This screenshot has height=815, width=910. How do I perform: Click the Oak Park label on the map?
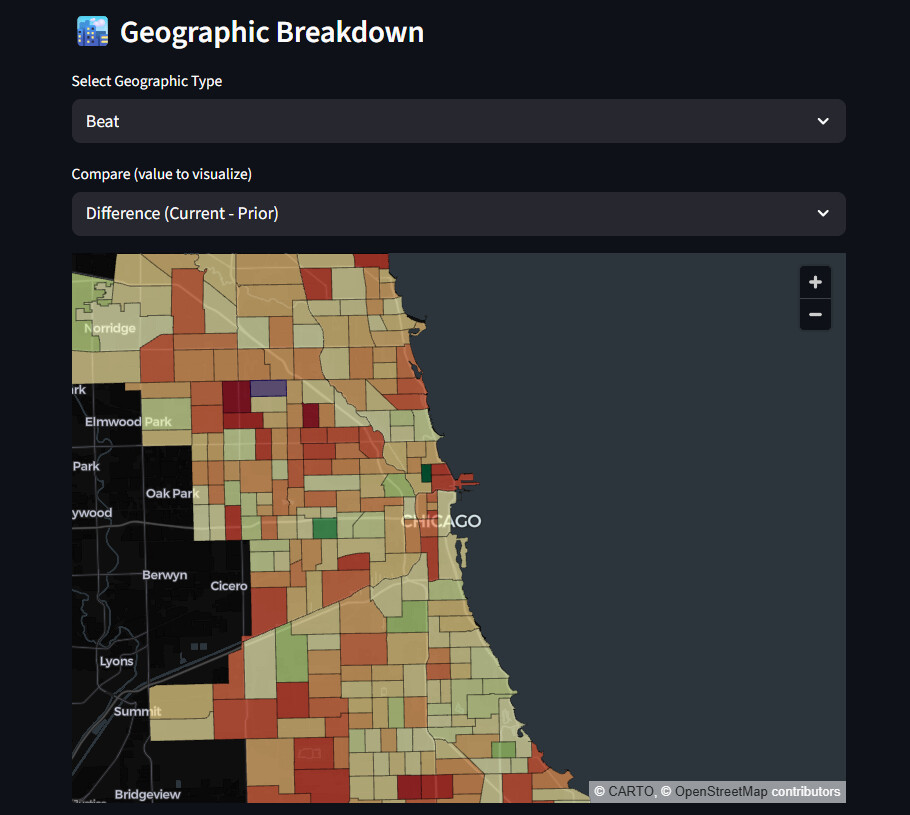[x=172, y=493]
